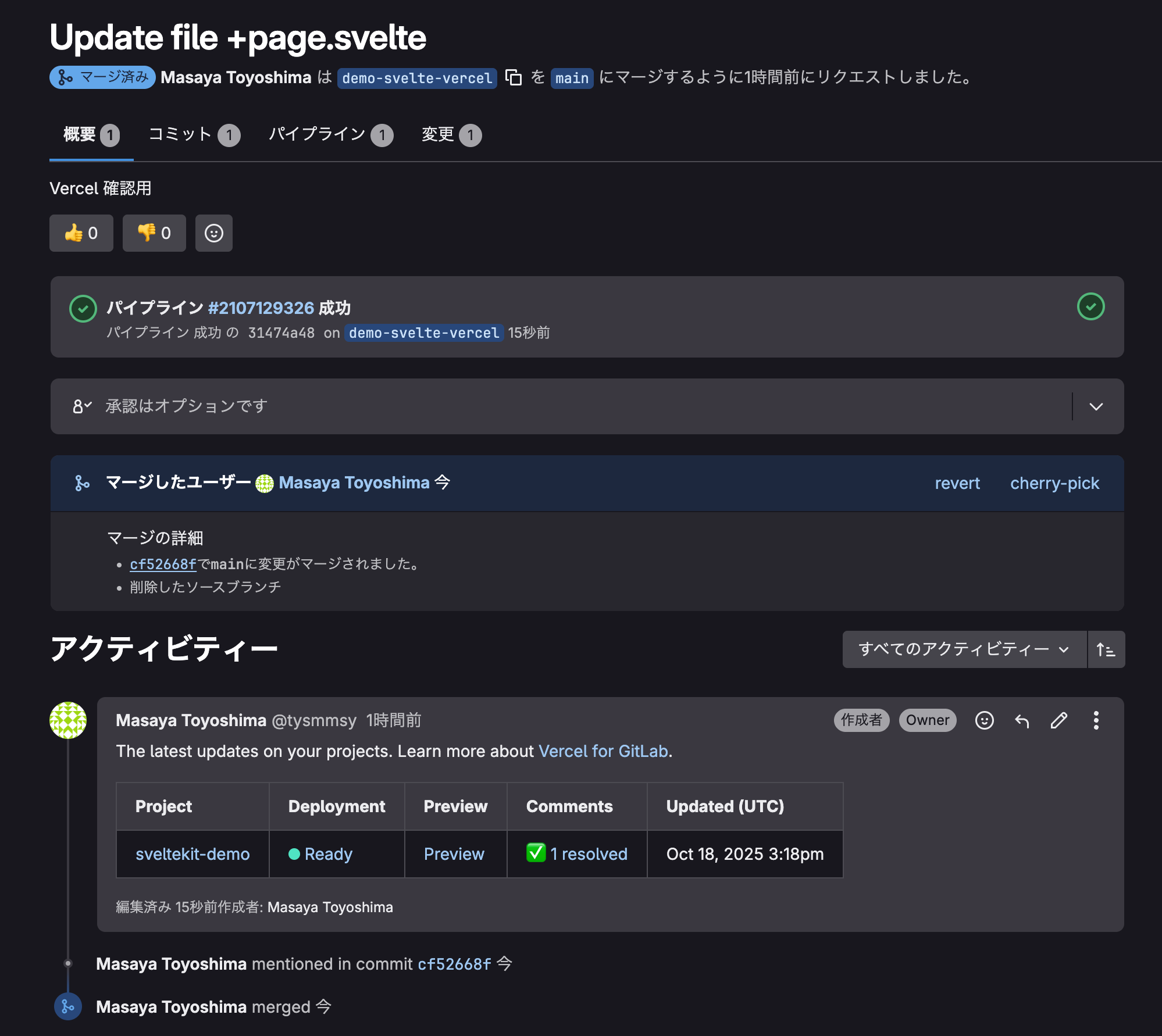Edit the comment with the pencil icon
The image size is (1162, 1036).
(1059, 720)
